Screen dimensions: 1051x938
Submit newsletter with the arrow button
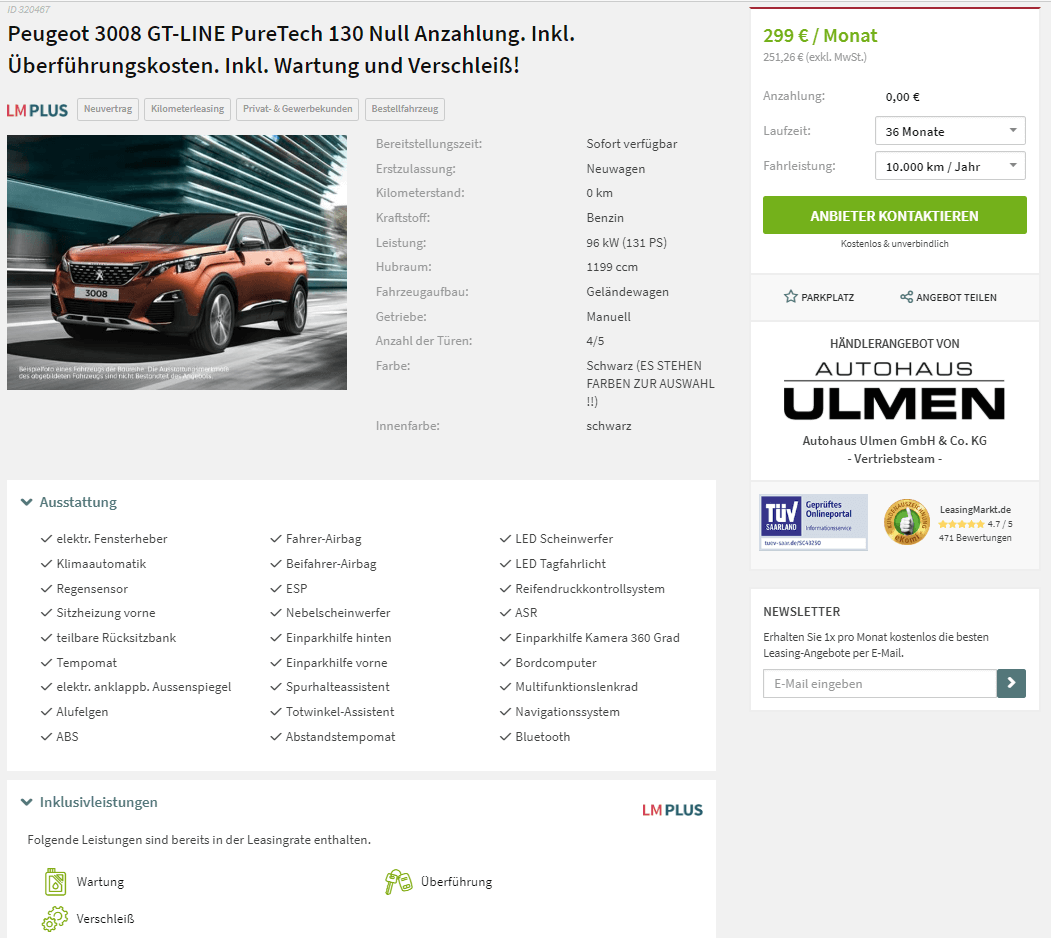[x=1011, y=683]
